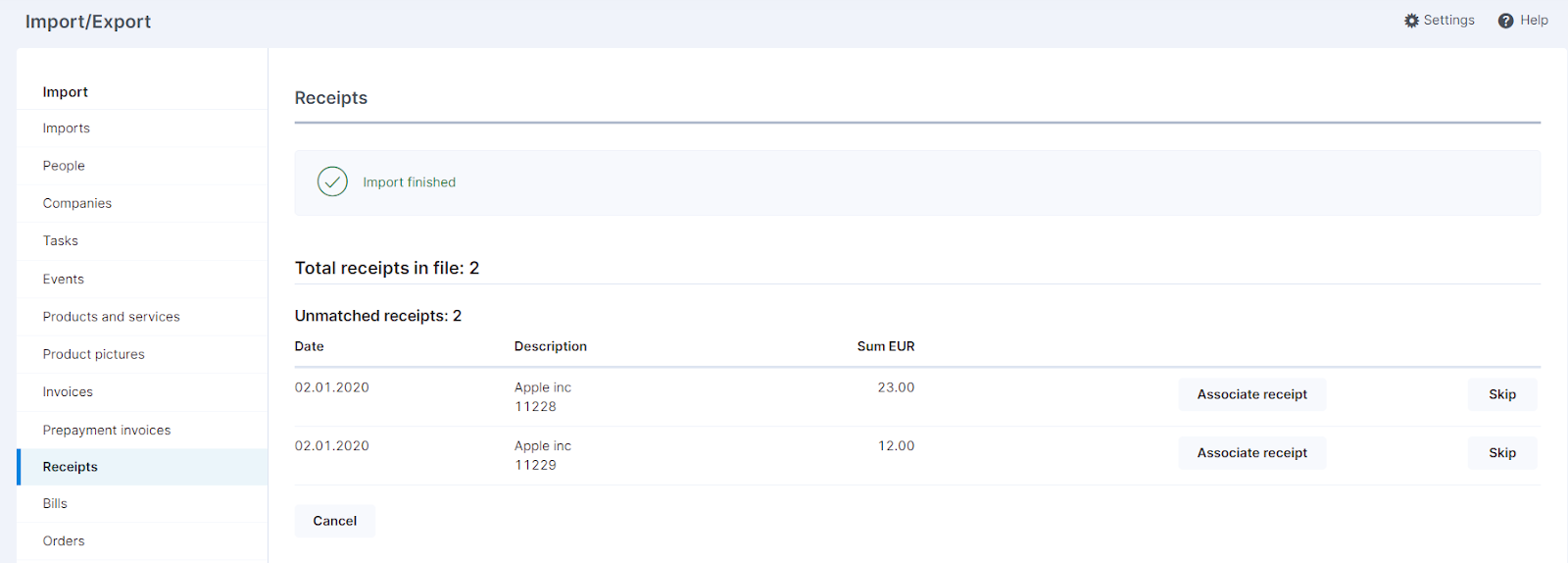Screen dimensions: 1568x563
Task: Open Bills import section
Action: click(x=142, y=503)
